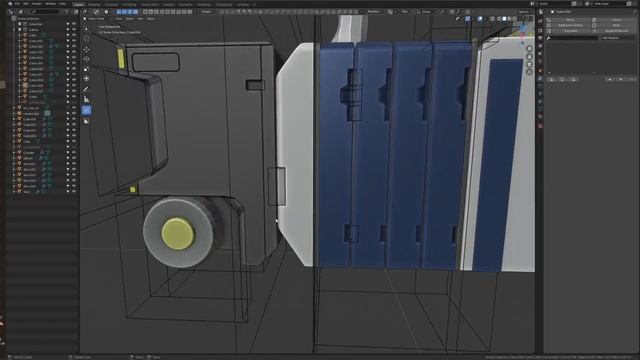Toggle viewport gizmos button
The image size is (640, 360).
click(468, 19)
